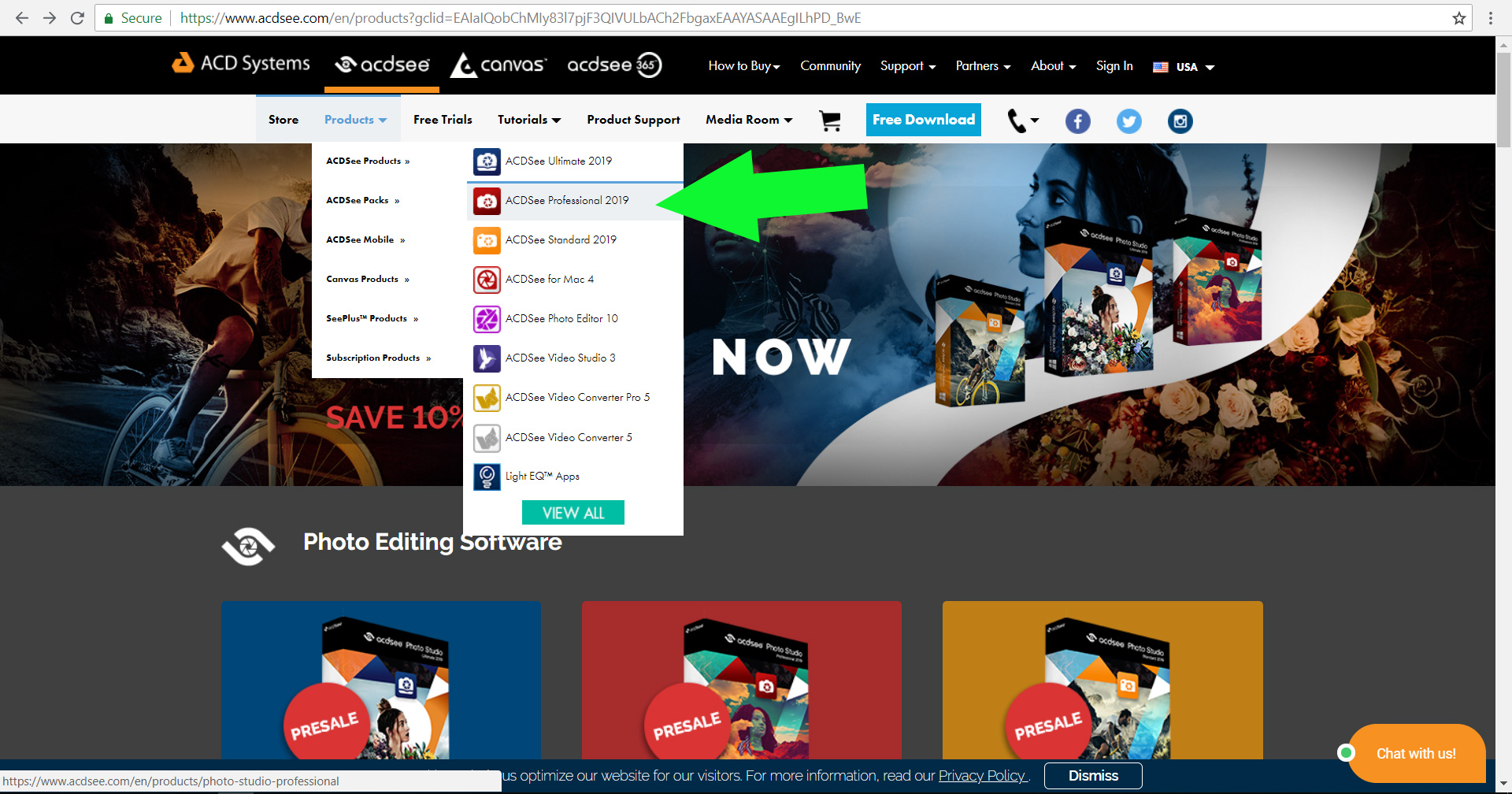Open the Media Room dropdown
This screenshot has height=794, width=1512.
click(749, 120)
